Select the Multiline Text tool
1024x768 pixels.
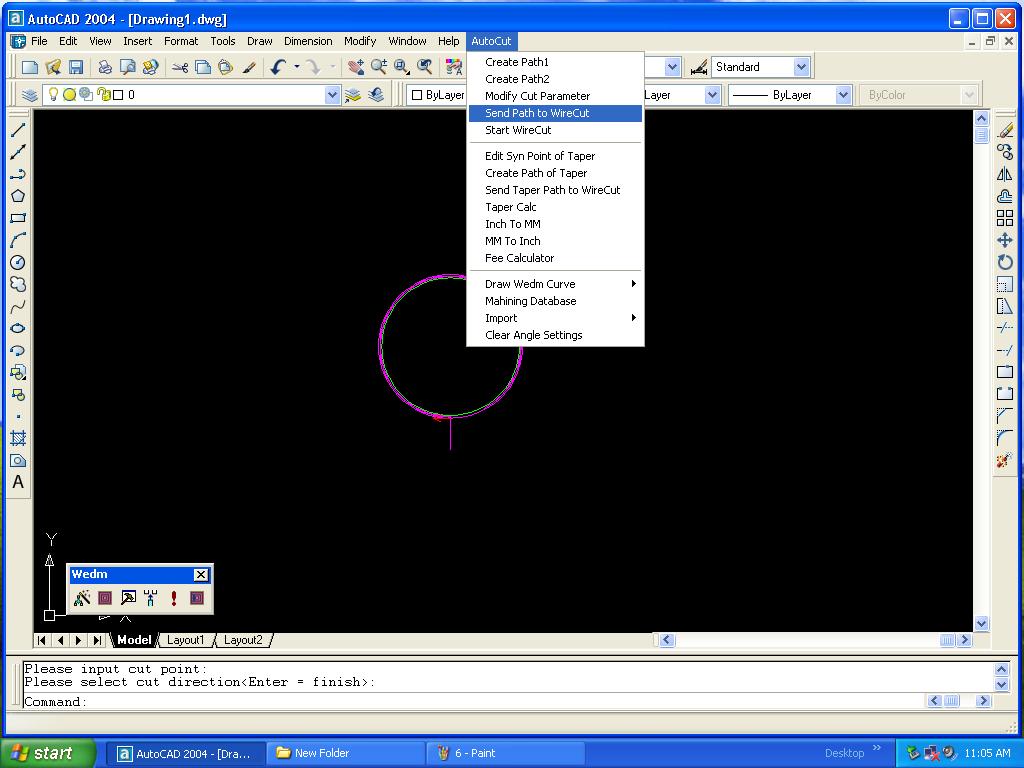(x=18, y=482)
